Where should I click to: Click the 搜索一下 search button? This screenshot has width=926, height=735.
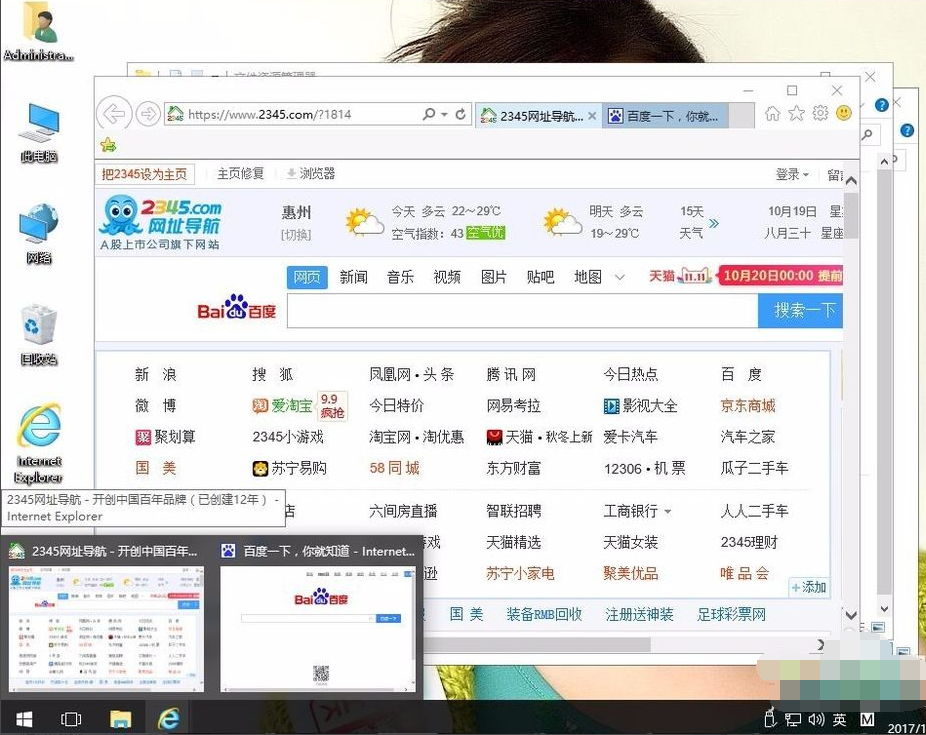[800, 311]
